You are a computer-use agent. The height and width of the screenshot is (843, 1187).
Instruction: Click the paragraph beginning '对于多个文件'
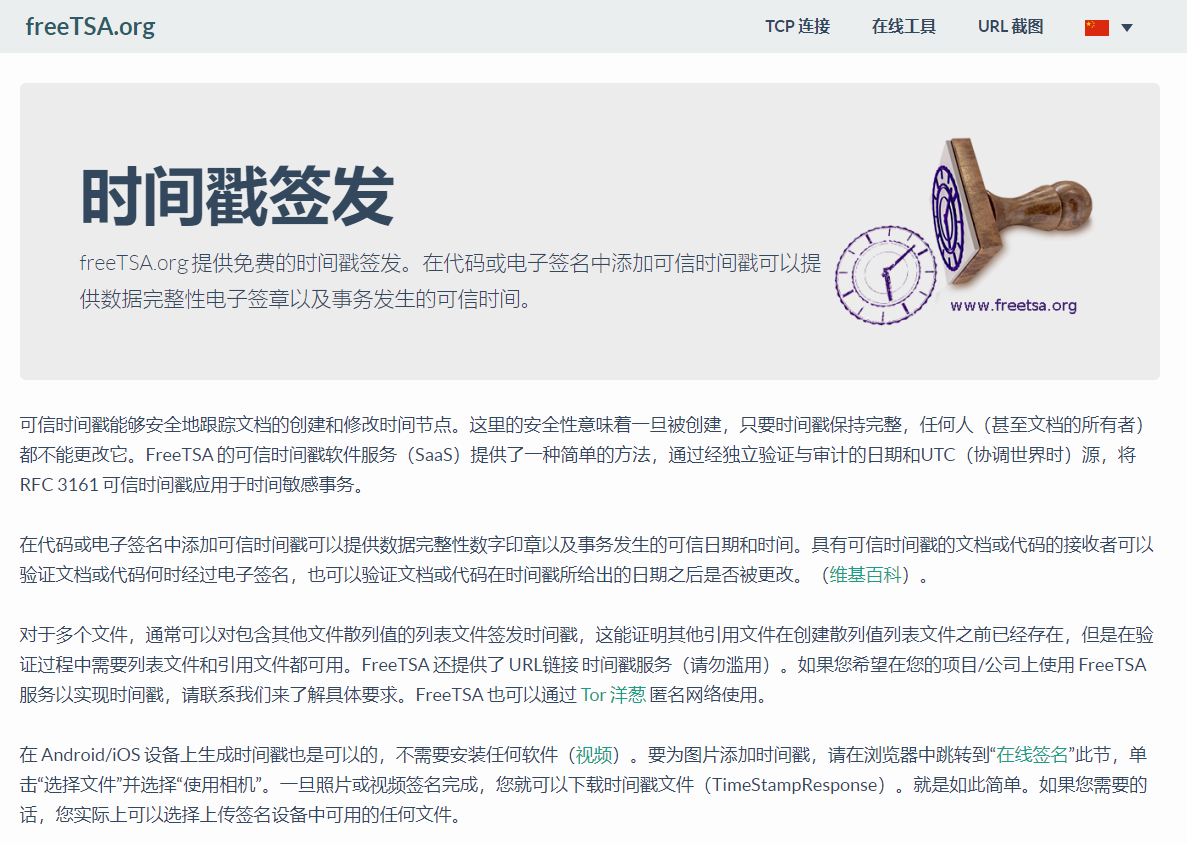coord(587,665)
